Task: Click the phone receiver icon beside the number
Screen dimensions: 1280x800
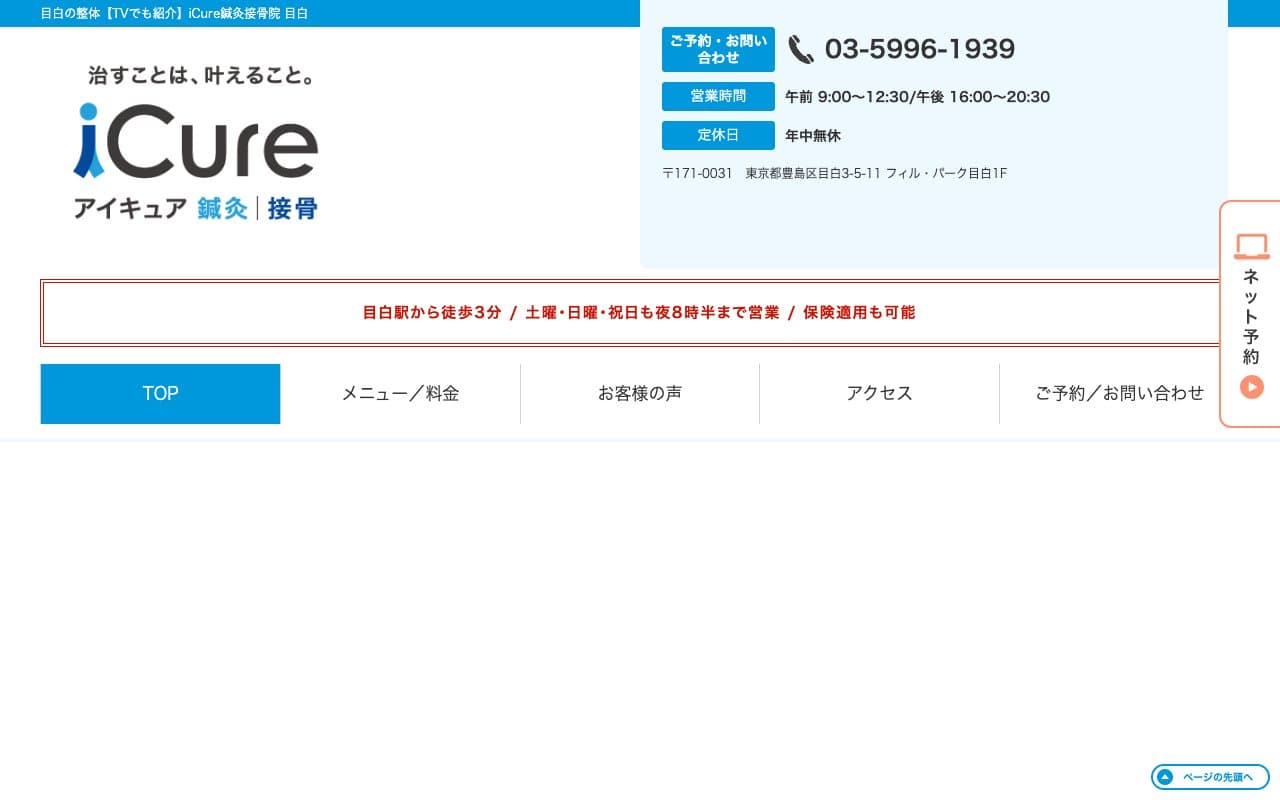Action: 800,49
